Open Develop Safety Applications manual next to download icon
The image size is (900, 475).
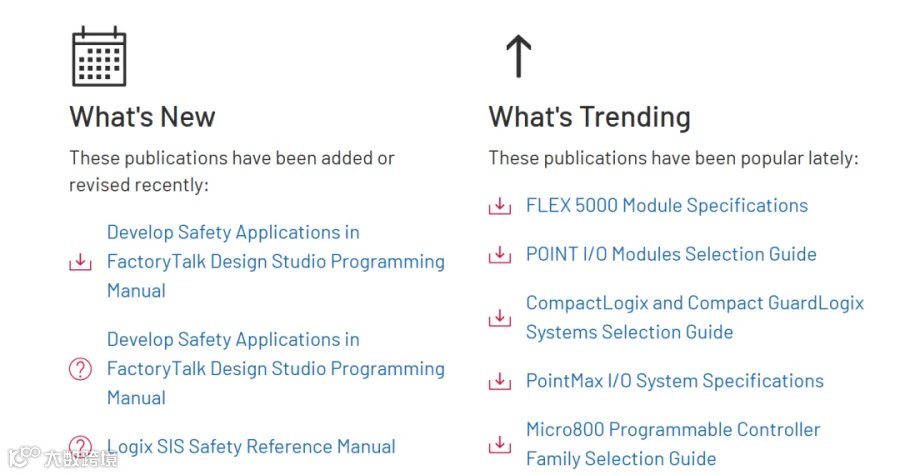pyautogui.click(x=276, y=262)
